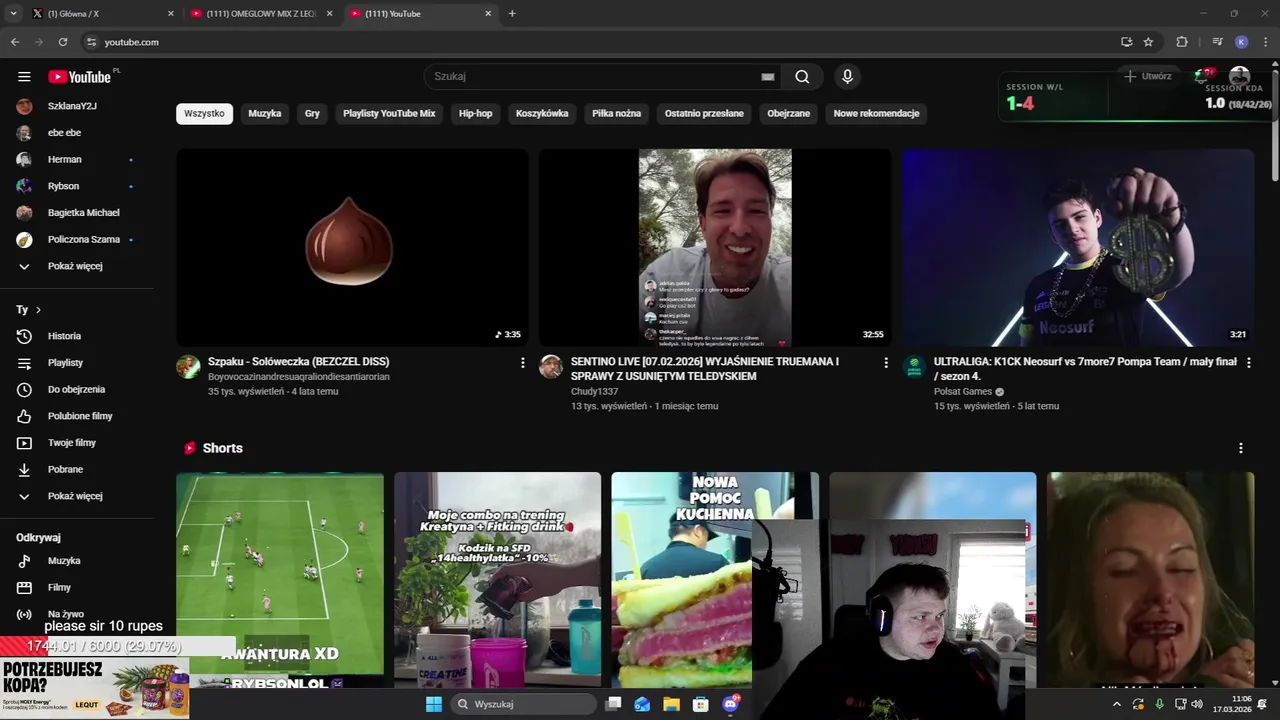
Task: Select the Piłka nożna filter chip
Action: [x=616, y=114]
